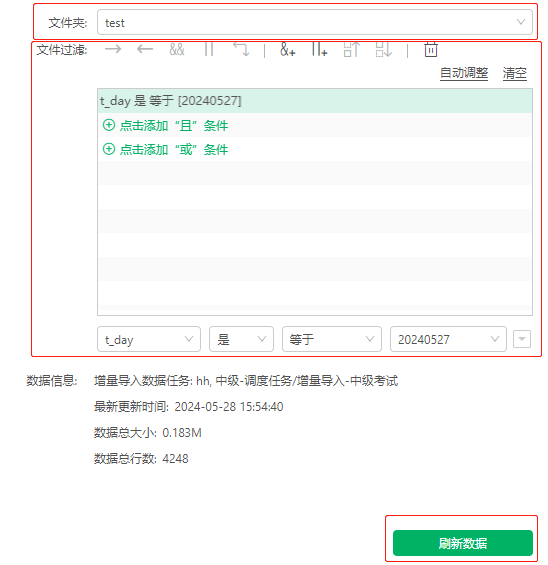
Task: Click the right arrow indent icon
Action: click(x=113, y=49)
